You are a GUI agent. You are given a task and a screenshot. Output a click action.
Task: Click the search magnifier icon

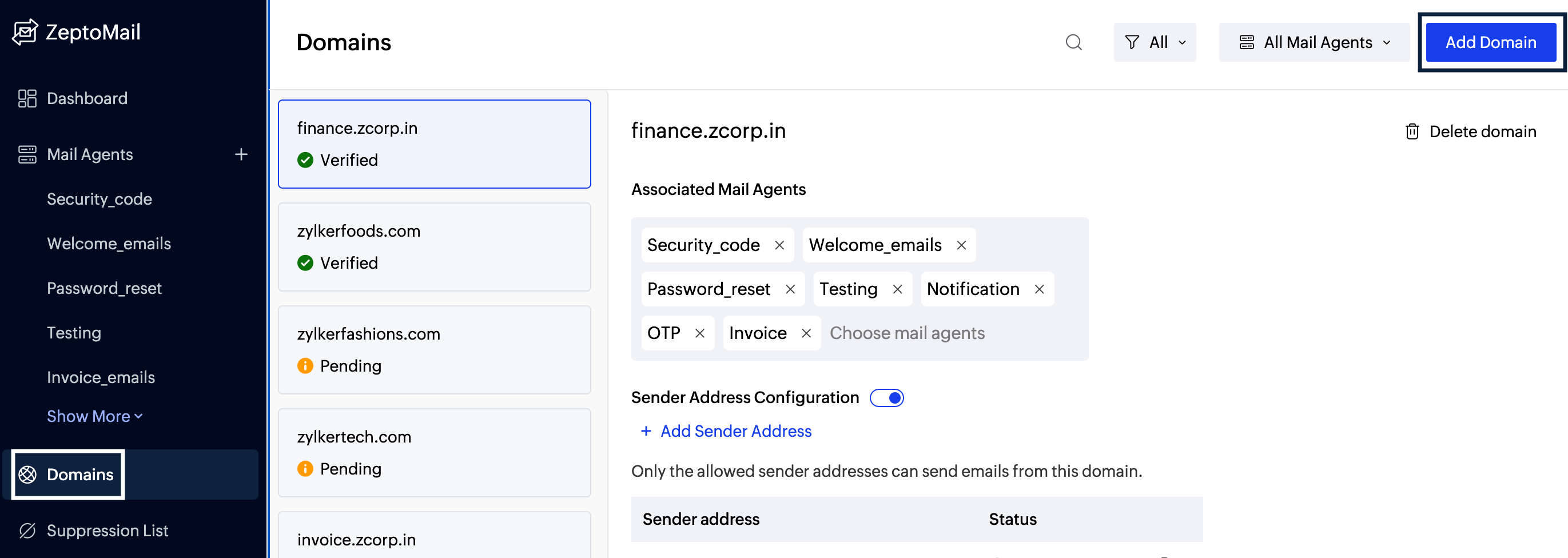click(1073, 43)
